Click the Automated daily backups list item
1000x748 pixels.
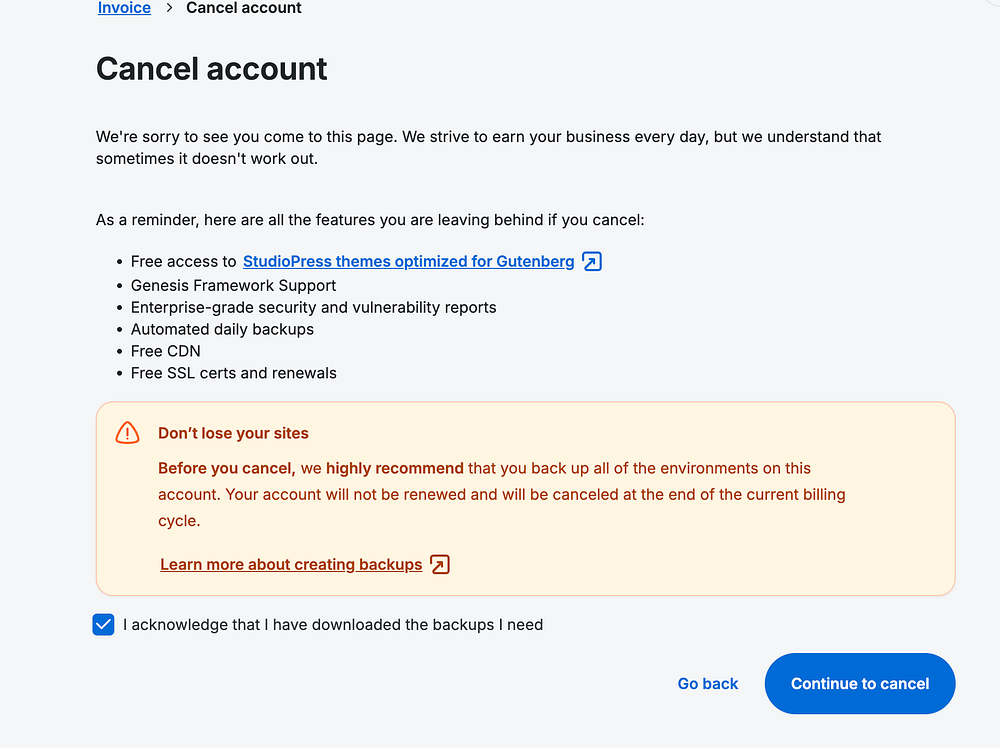click(222, 329)
